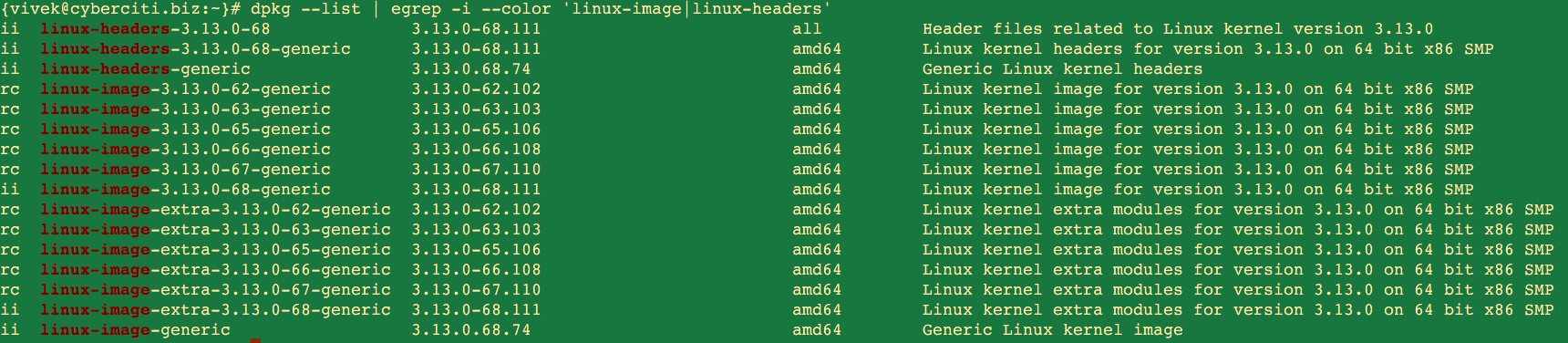This screenshot has width=1568, height=343.
Task: Select package name linux-headers-3.13.0-68-generic
Action: click(195, 49)
